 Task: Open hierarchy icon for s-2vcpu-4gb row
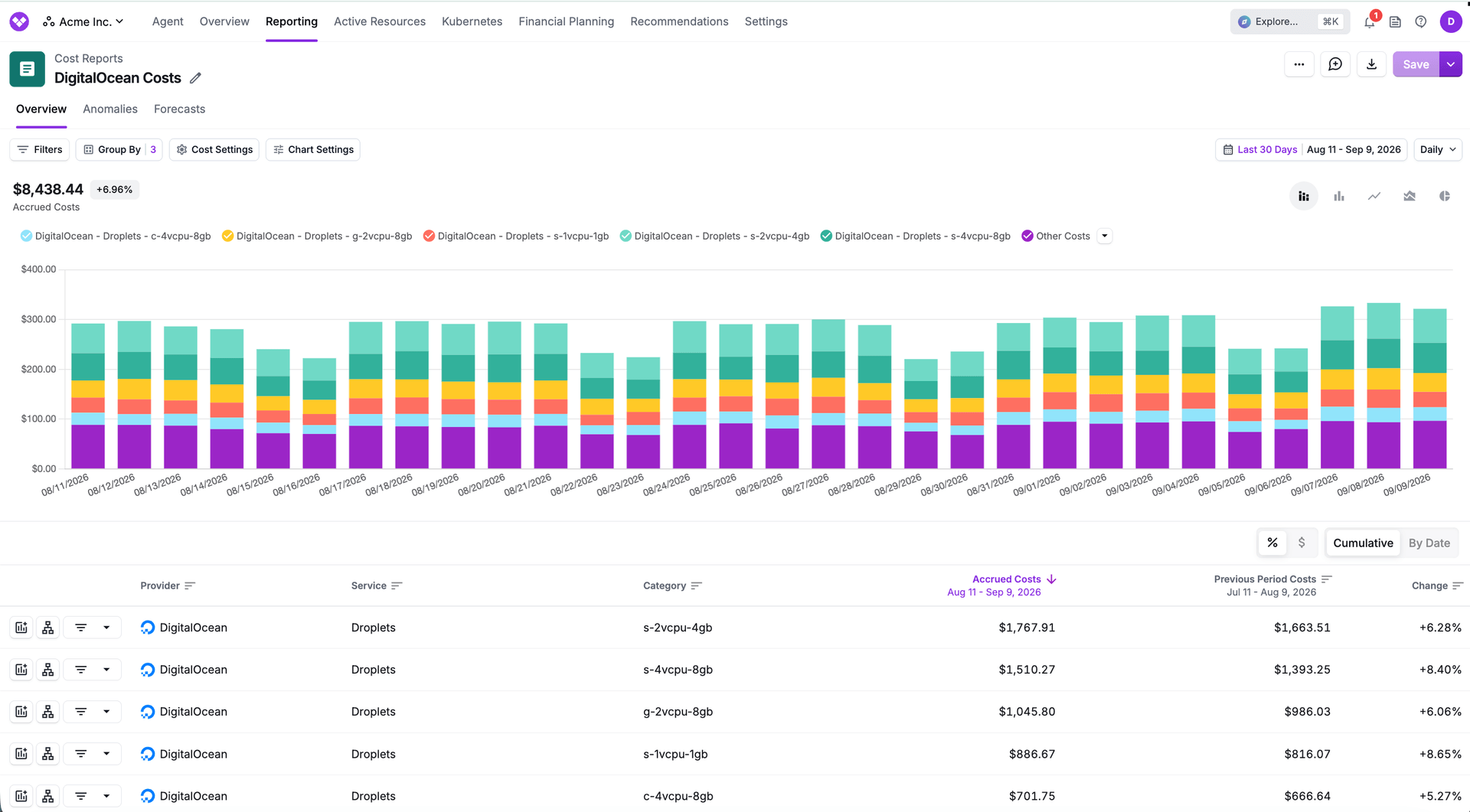47,628
